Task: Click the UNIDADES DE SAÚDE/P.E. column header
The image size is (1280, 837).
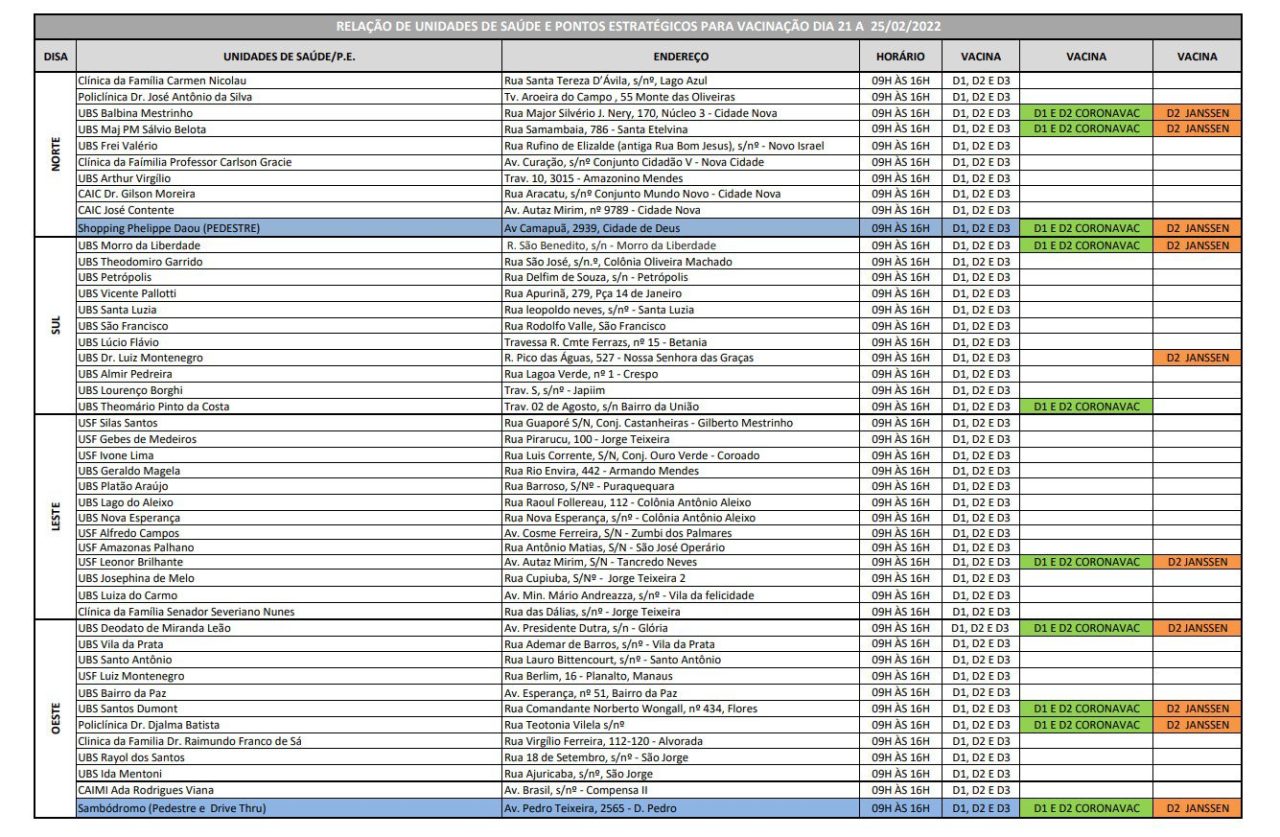Action: (x=288, y=57)
